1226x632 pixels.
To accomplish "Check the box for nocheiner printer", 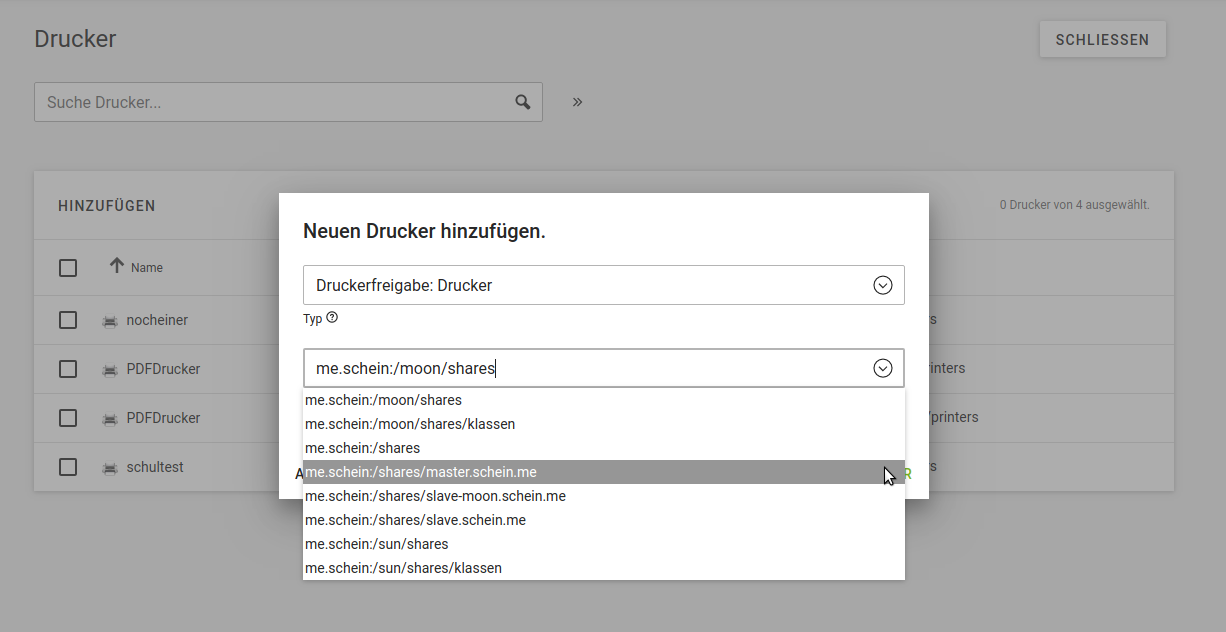I will (x=68, y=320).
